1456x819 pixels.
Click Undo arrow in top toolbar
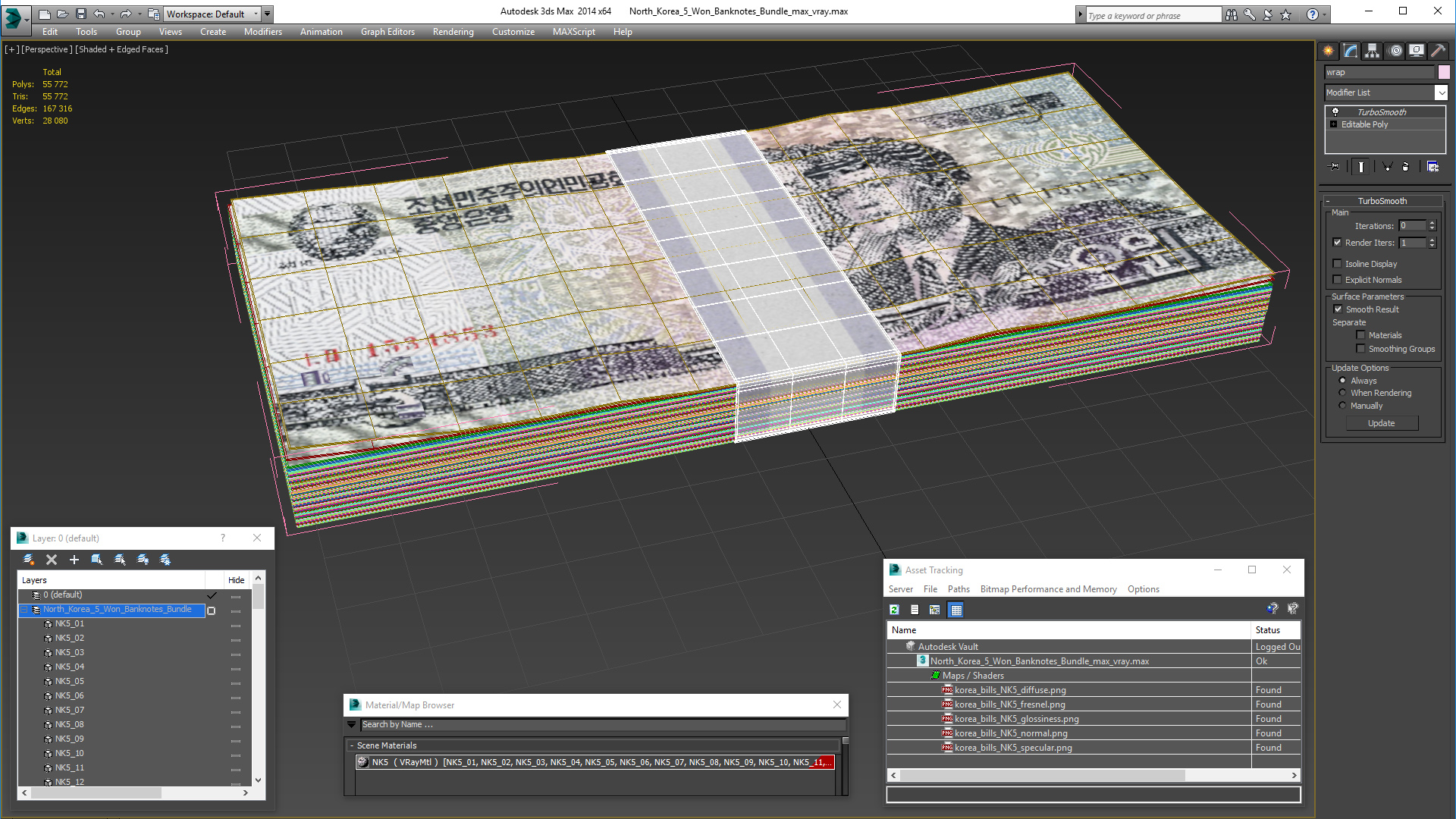99,14
